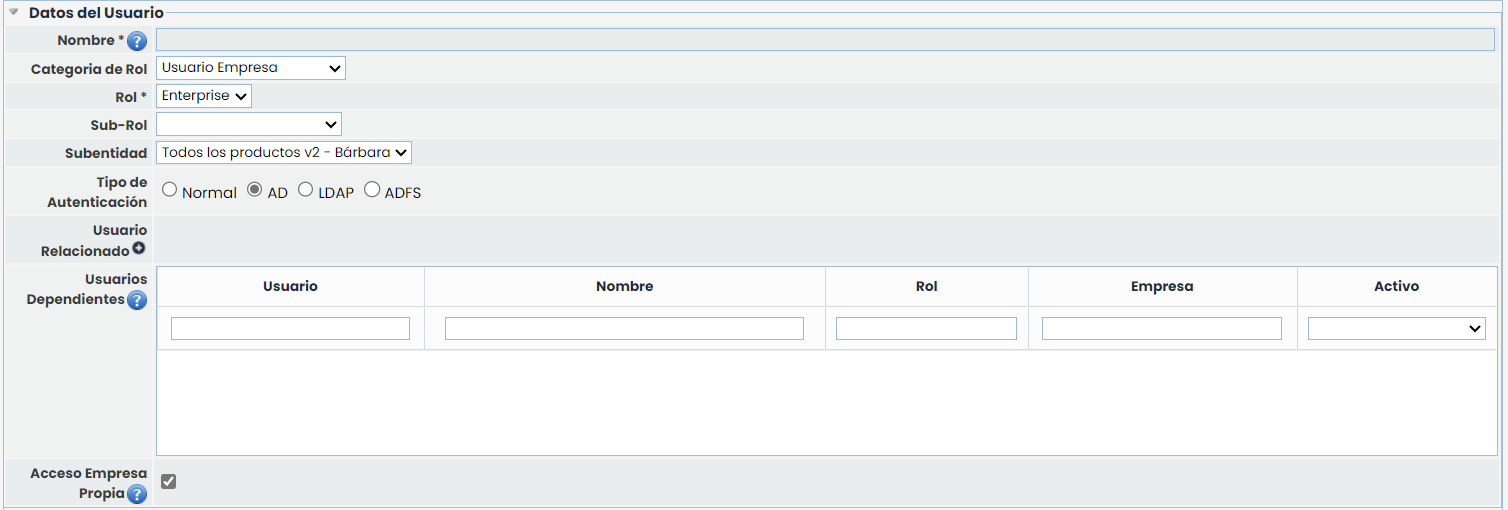Open the empty Sub-Rol dropdown
This screenshot has width=1508, height=510.
248,124
